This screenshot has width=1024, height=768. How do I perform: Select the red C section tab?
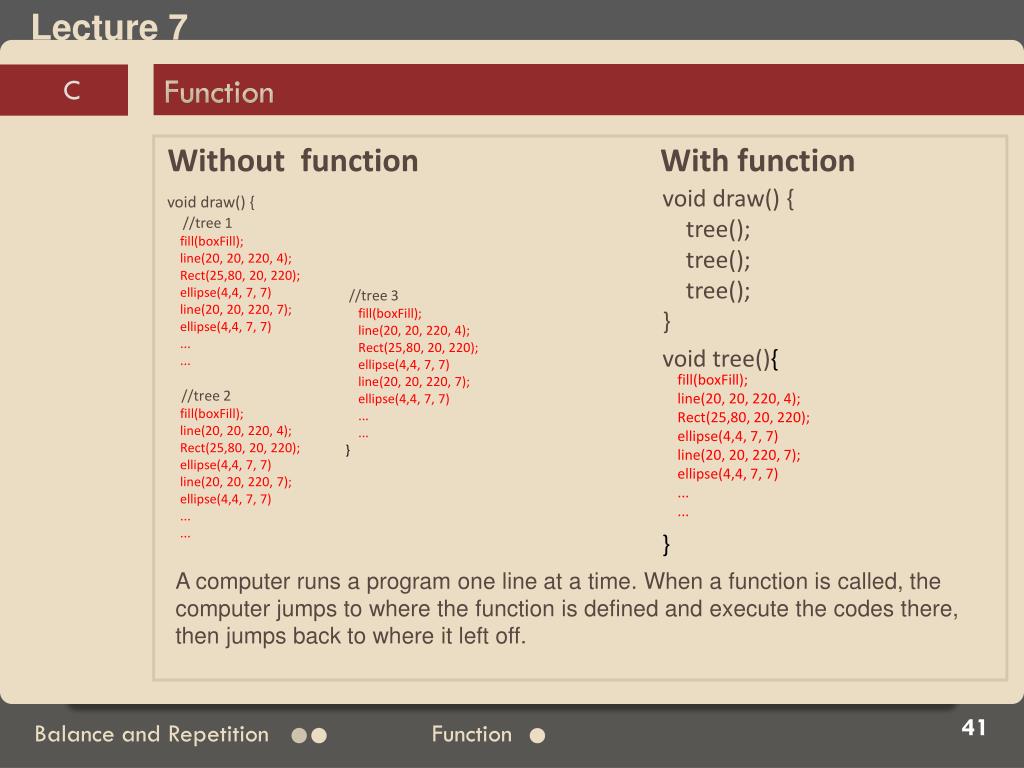tap(64, 90)
